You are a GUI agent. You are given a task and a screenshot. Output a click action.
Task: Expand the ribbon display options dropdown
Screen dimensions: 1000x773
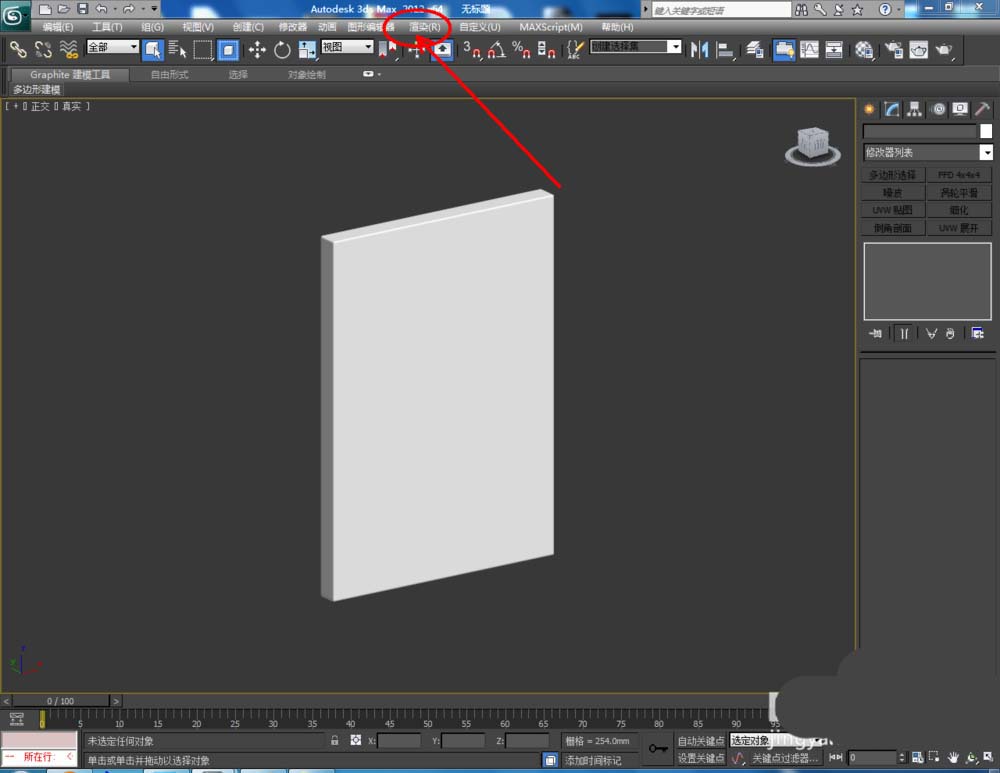click(x=371, y=74)
